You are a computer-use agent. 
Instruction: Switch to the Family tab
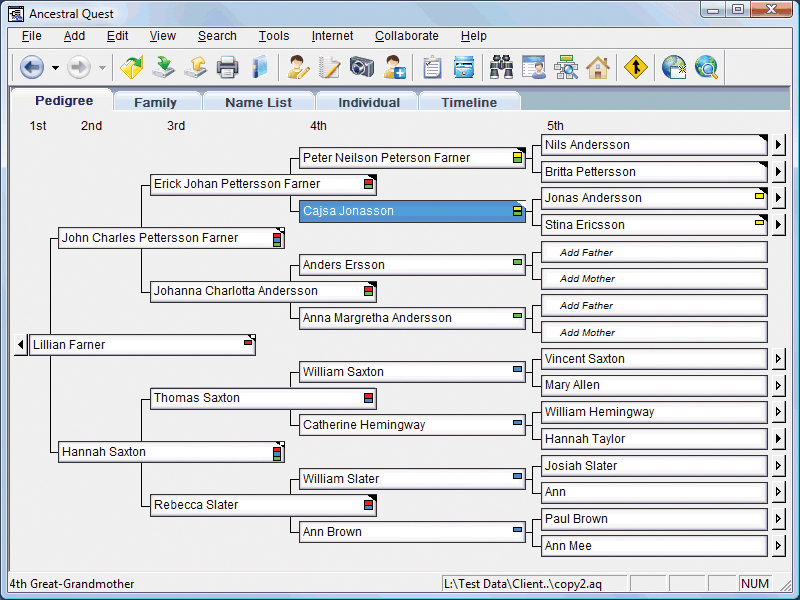pyautogui.click(x=157, y=101)
